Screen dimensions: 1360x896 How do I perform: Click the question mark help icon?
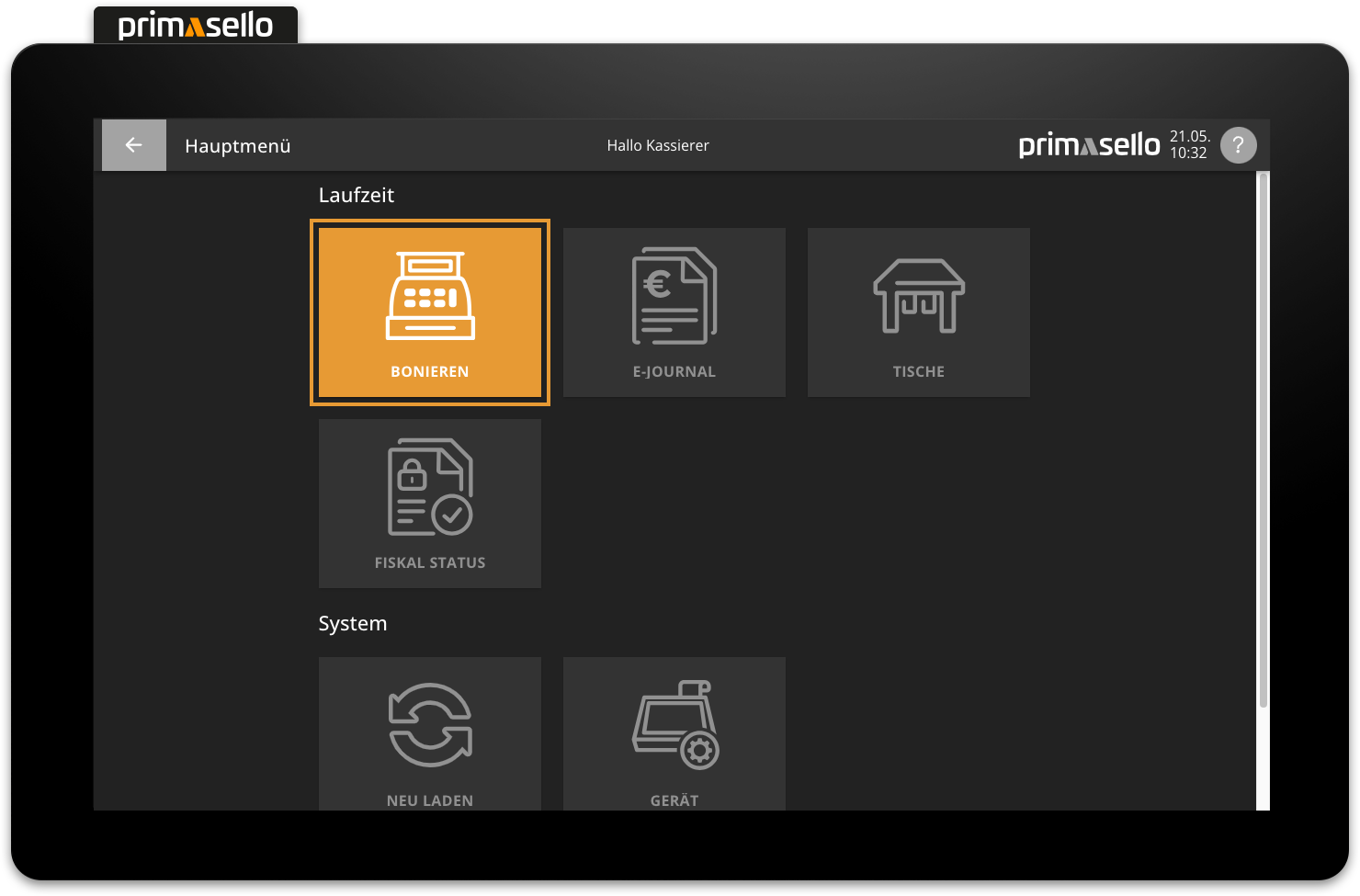tap(1239, 145)
